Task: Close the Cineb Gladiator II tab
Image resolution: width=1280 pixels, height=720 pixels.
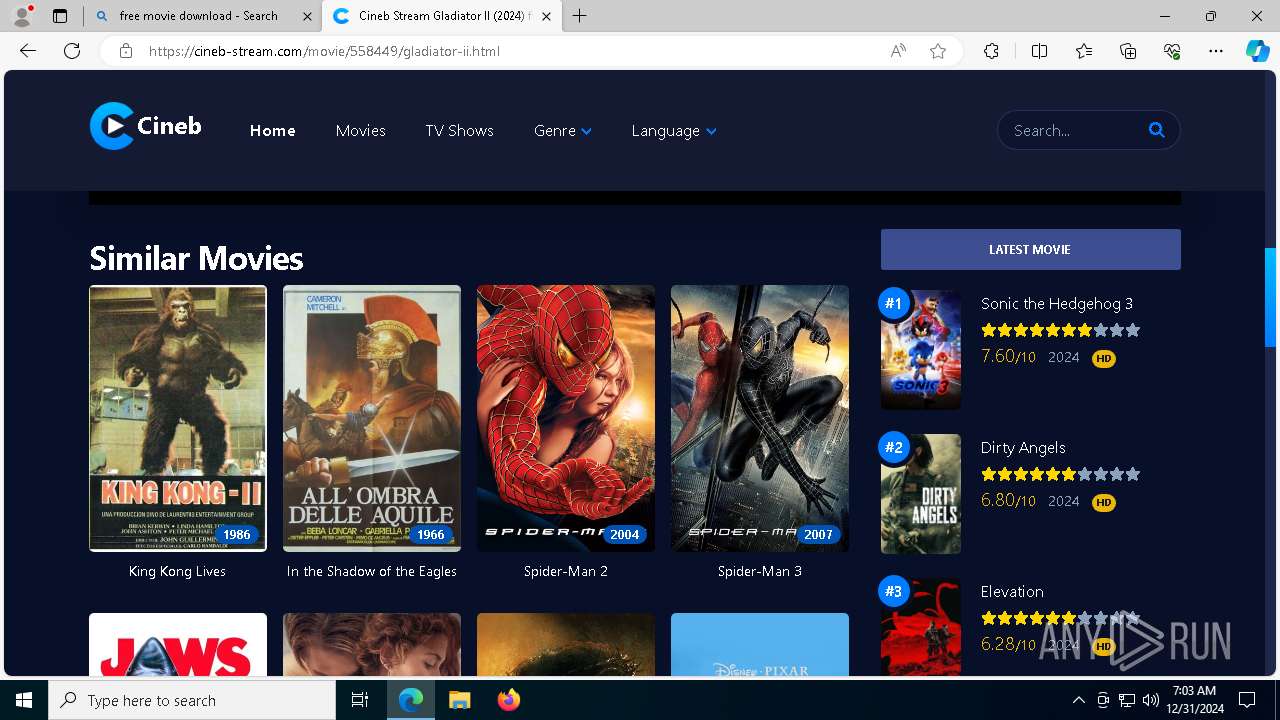Action: click(546, 16)
